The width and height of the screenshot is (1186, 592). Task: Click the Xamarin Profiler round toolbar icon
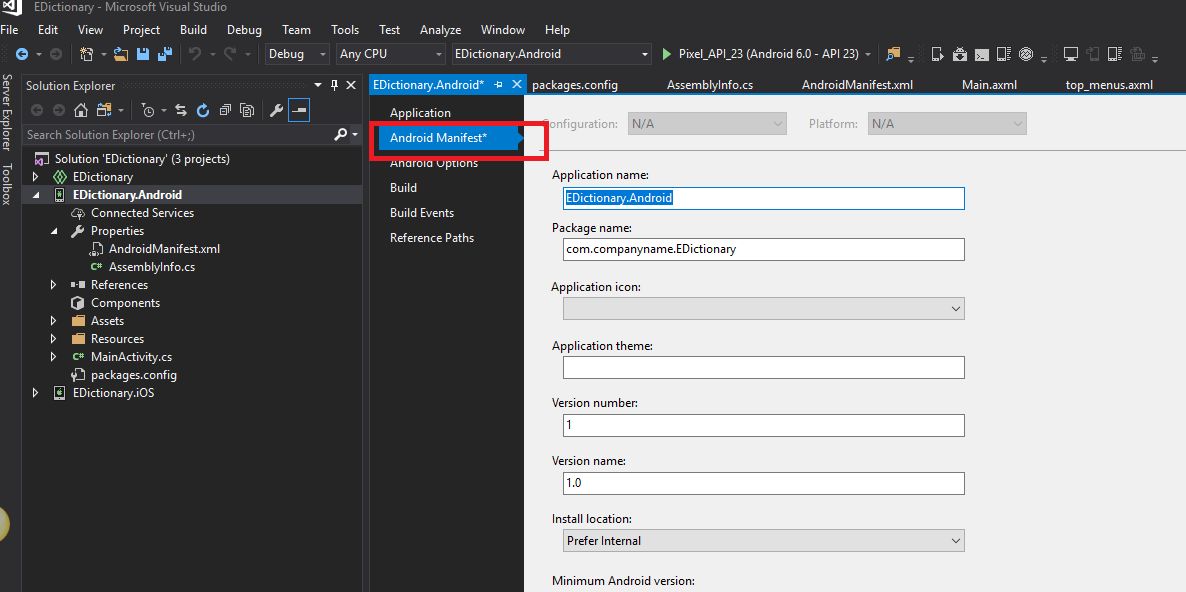point(1026,54)
